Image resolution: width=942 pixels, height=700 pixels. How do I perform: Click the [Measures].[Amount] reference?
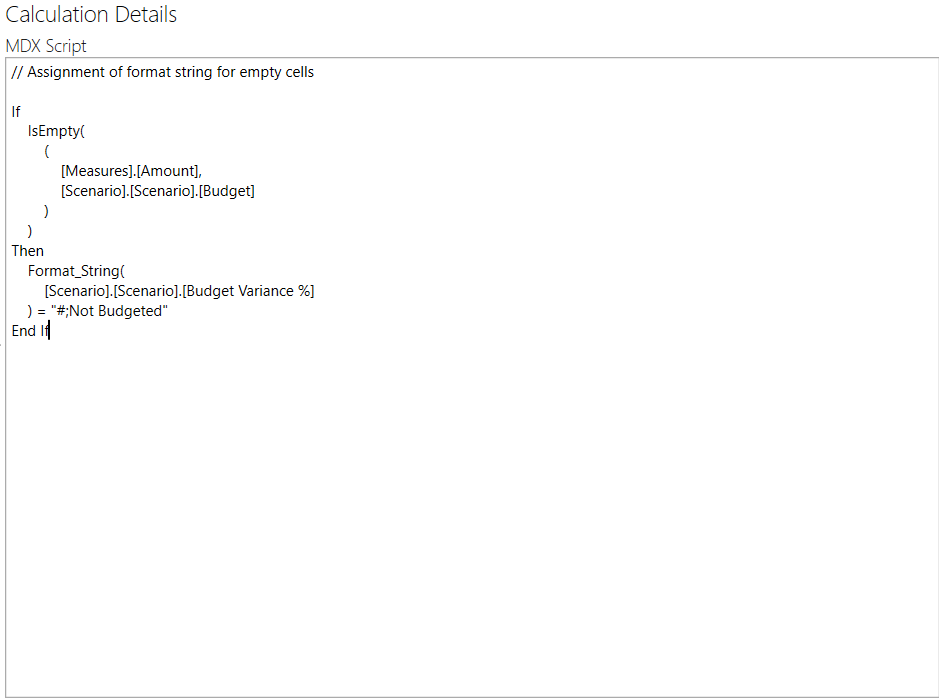pos(130,170)
